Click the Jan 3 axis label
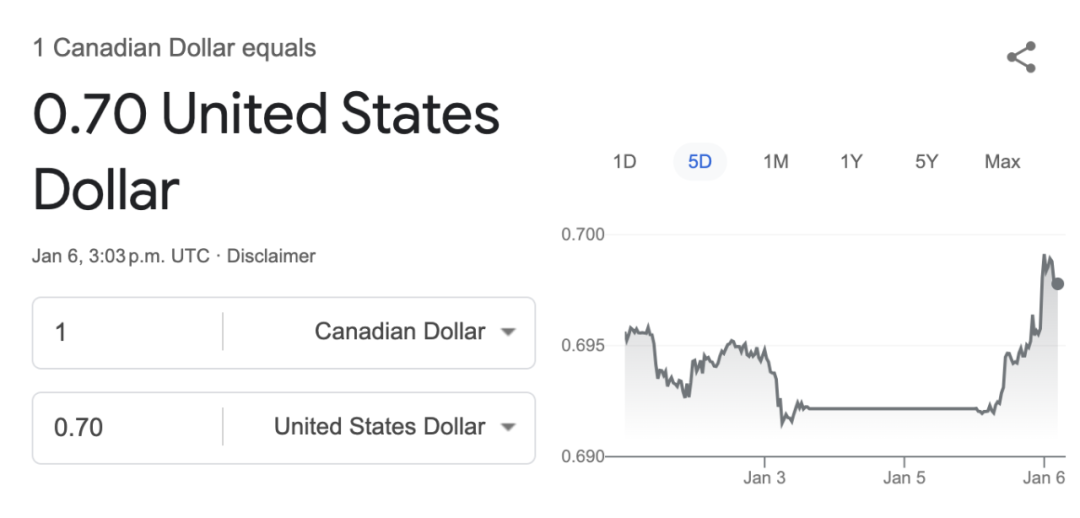Image resolution: width=1080 pixels, height=518 pixels. coord(764,478)
